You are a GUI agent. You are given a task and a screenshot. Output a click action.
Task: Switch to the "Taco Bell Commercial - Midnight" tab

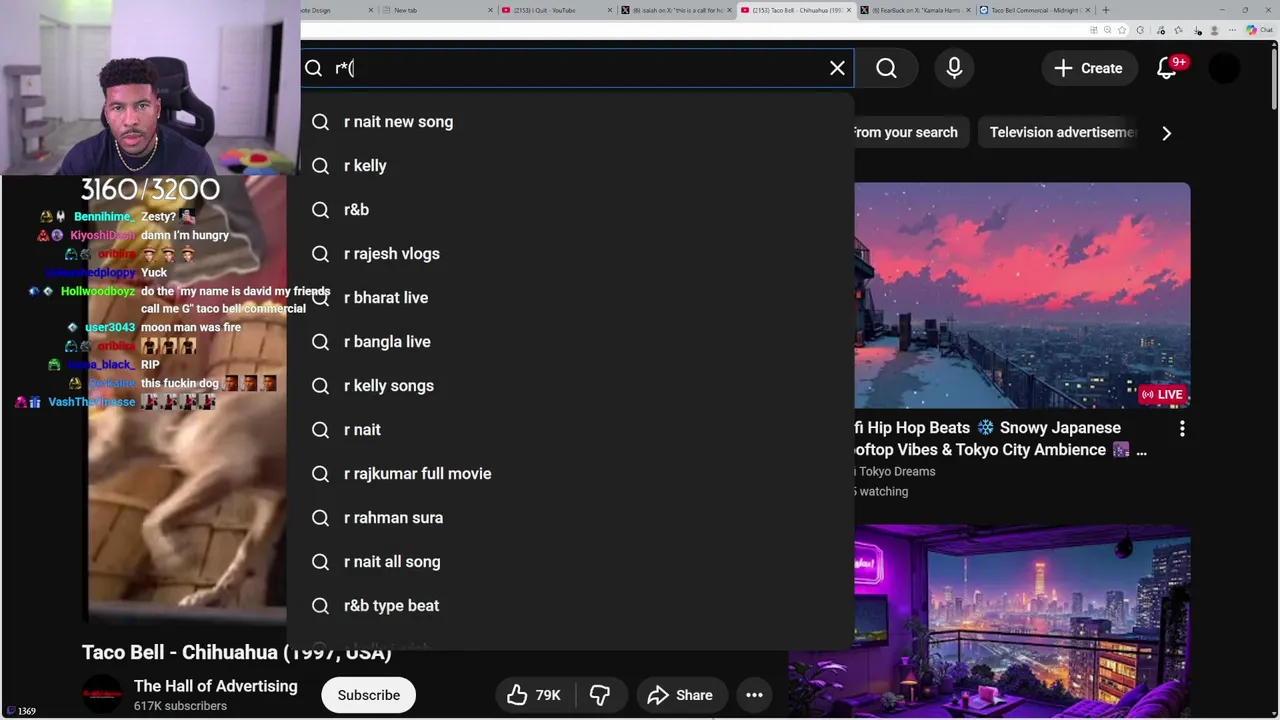[1035, 10]
